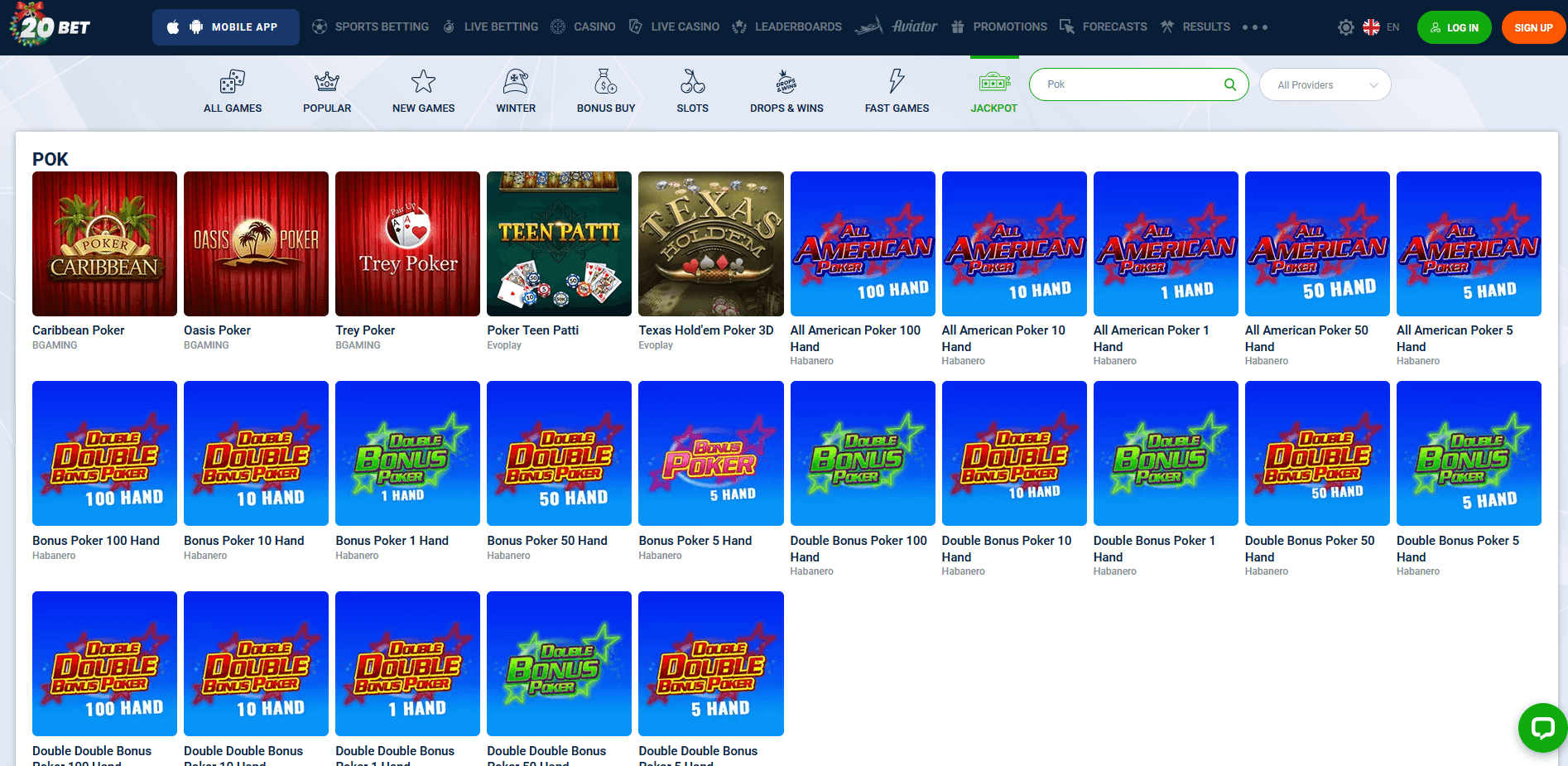Click the 20Bet logo
This screenshot has height=766, width=1568.
click(50, 26)
